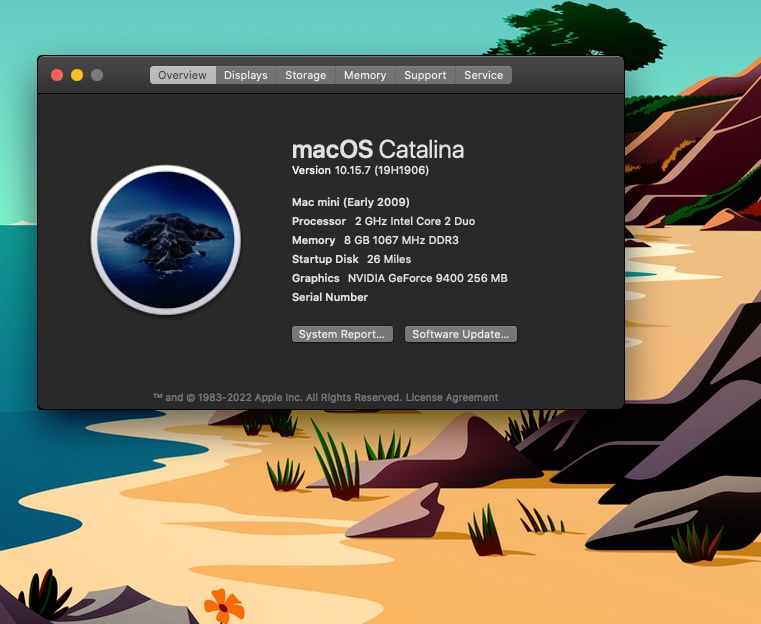Click the NVIDIA GeForce 9400 graphics line
The height and width of the screenshot is (624, 761).
click(x=399, y=278)
